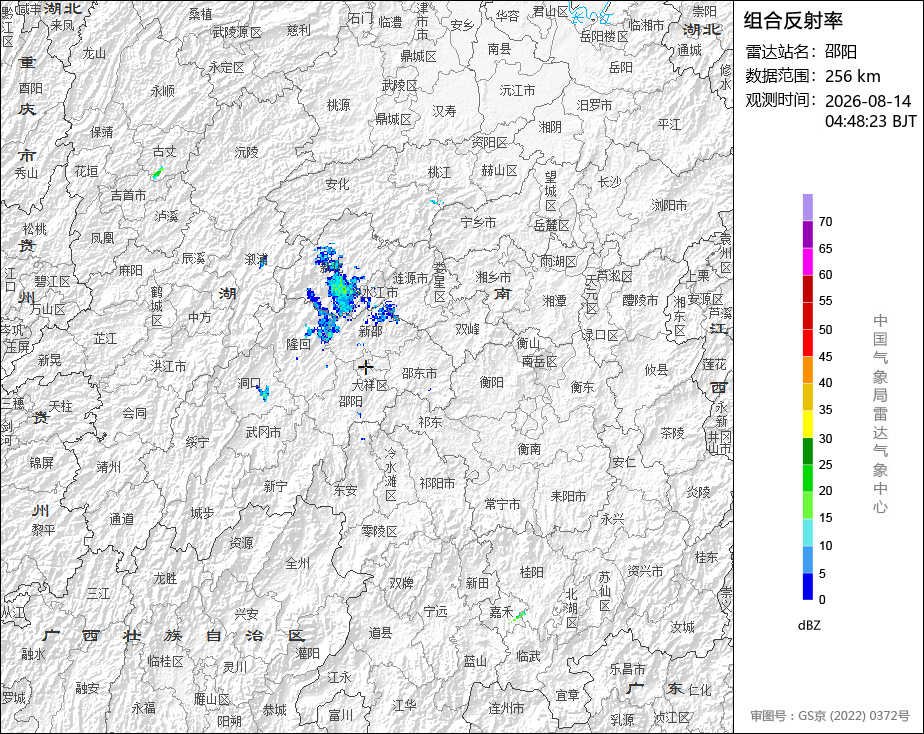Viewport: 924px width, 734px height.
Task: Click the radar station name 邵阳
Action: [x=840, y=52]
